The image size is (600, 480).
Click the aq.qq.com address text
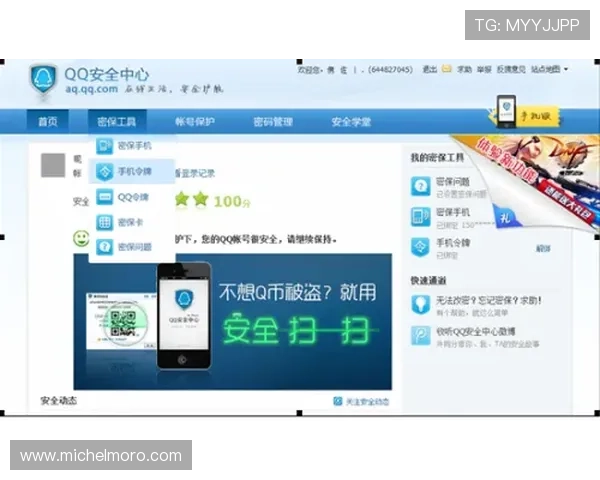pos(91,89)
